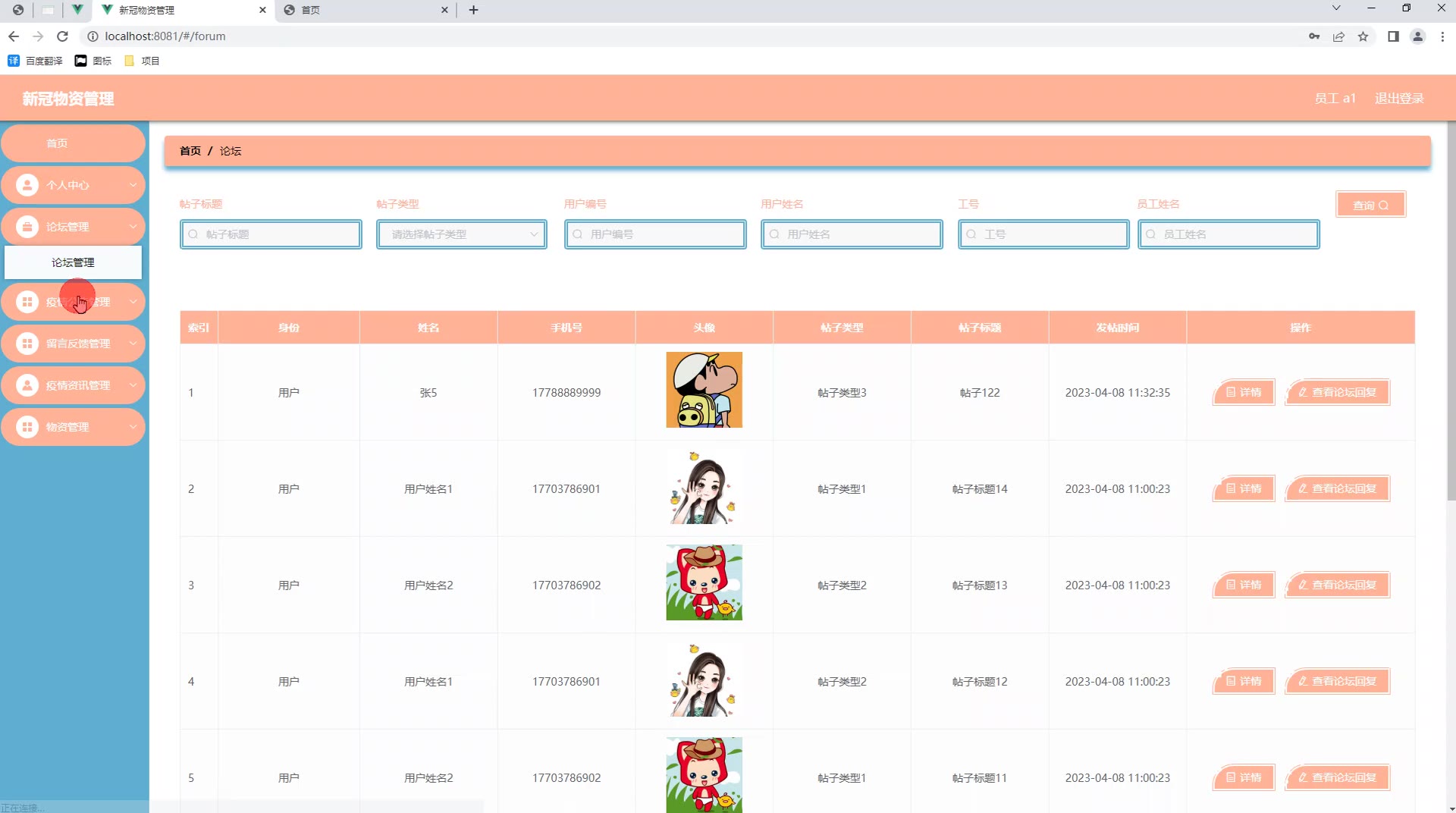Open the 图标 bookmark
This screenshot has width=1456, height=813.
pyautogui.click(x=93, y=61)
